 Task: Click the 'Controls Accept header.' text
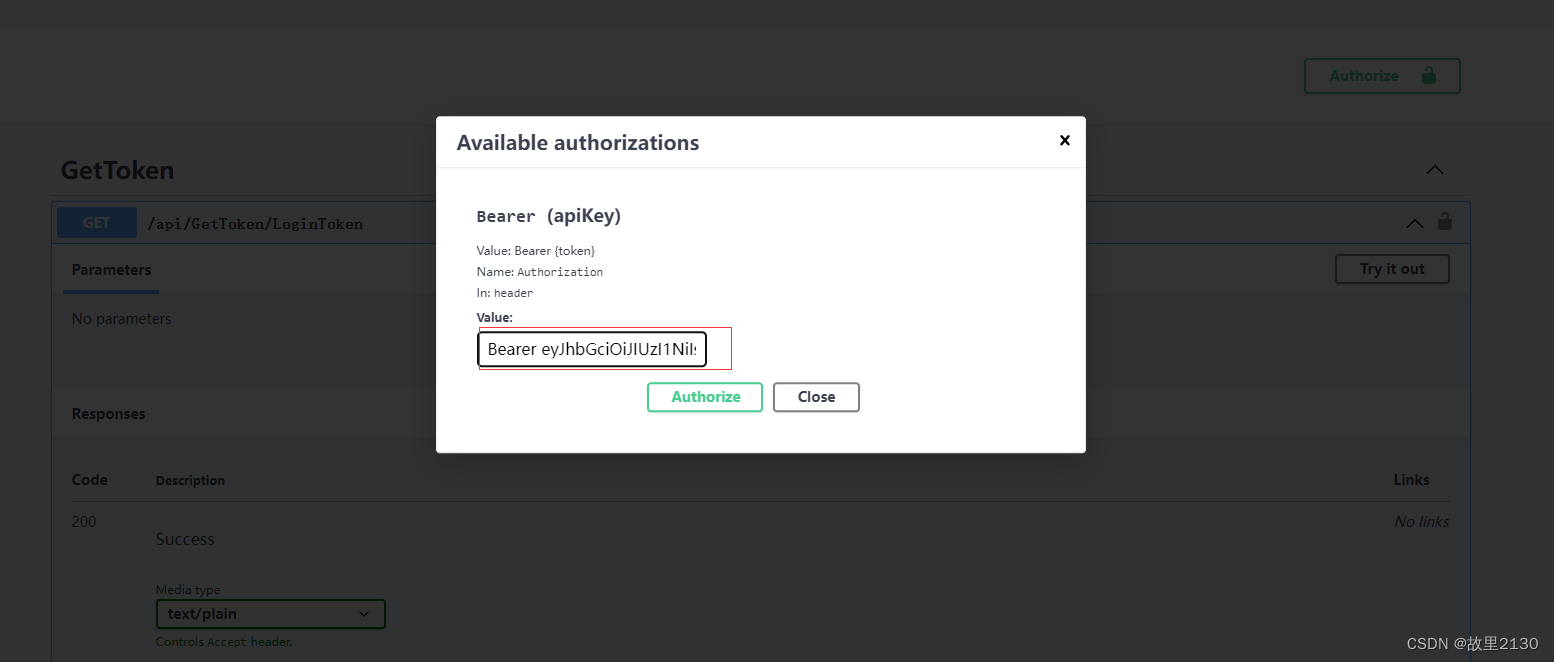point(224,642)
